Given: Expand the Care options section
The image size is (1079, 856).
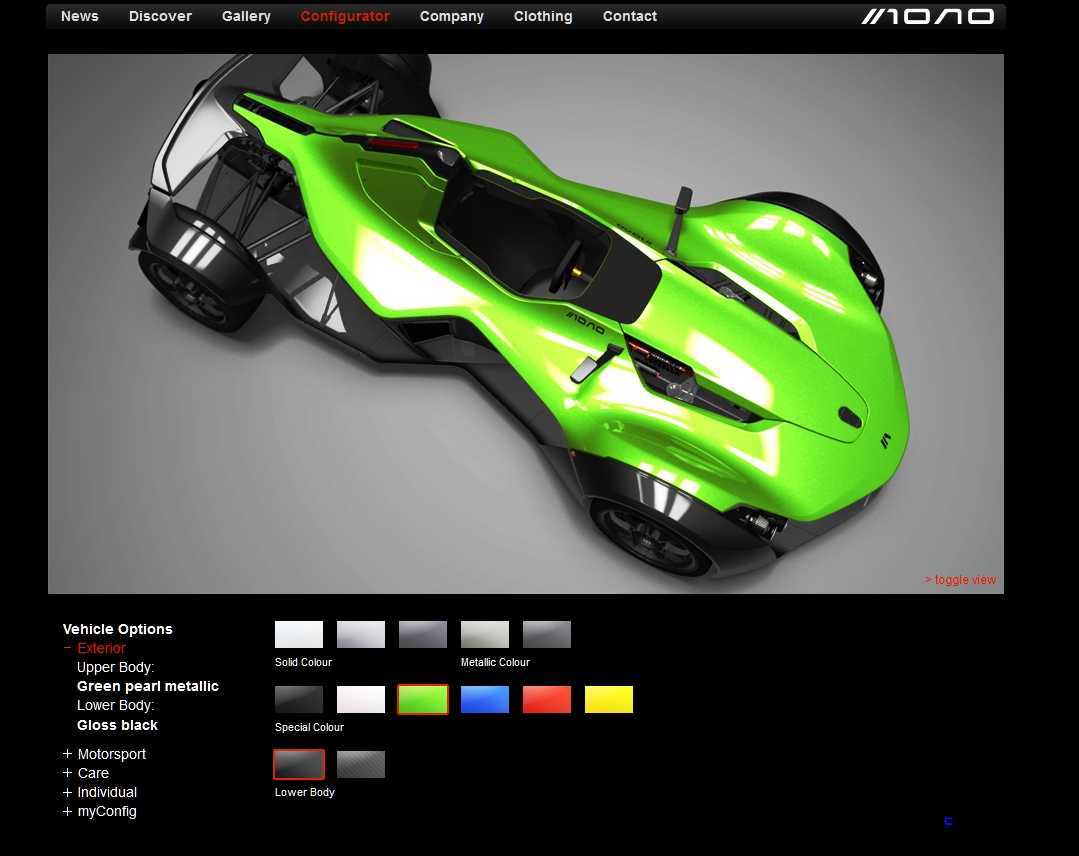Looking at the screenshot, I should click(86, 773).
